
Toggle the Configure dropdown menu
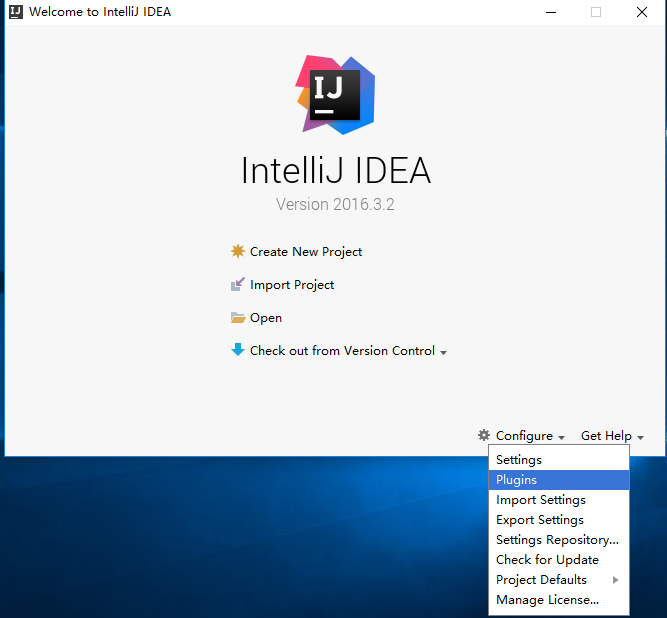click(524, 436)
